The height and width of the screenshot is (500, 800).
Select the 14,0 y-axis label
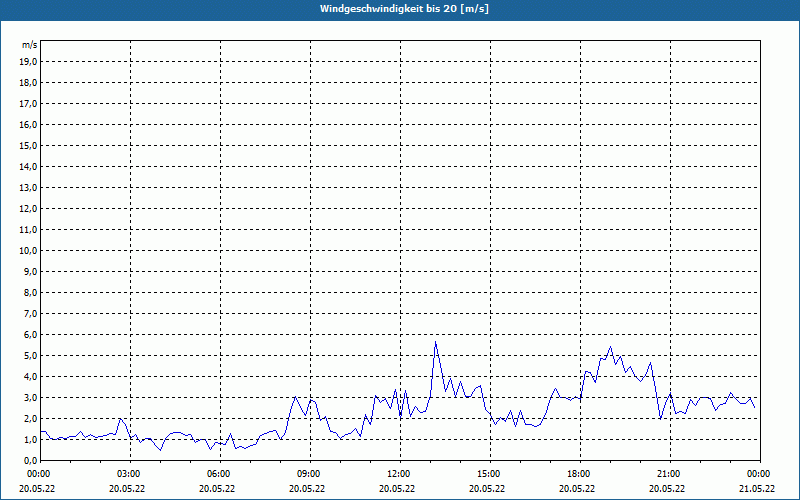pos(29,166)
